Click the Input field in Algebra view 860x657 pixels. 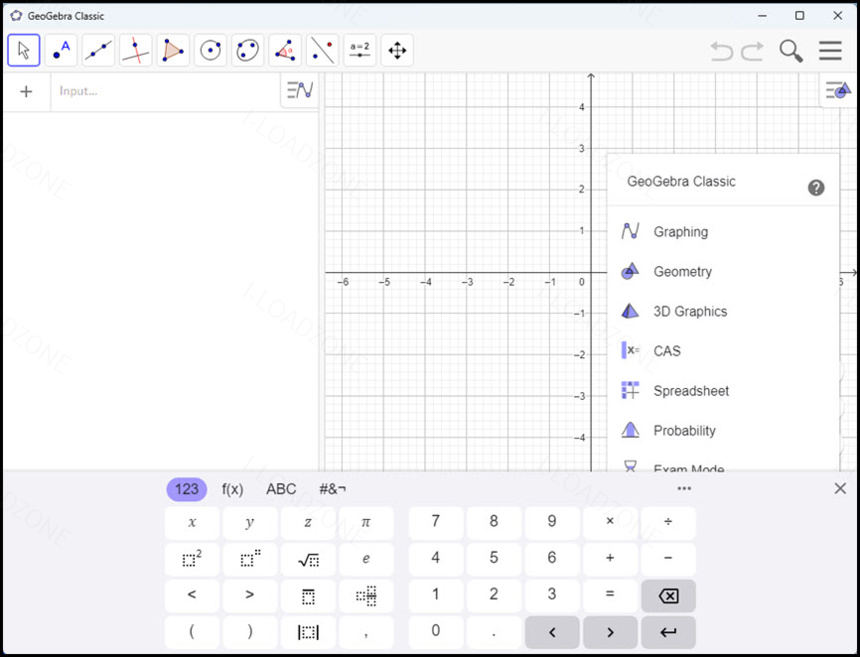point(166,91)
